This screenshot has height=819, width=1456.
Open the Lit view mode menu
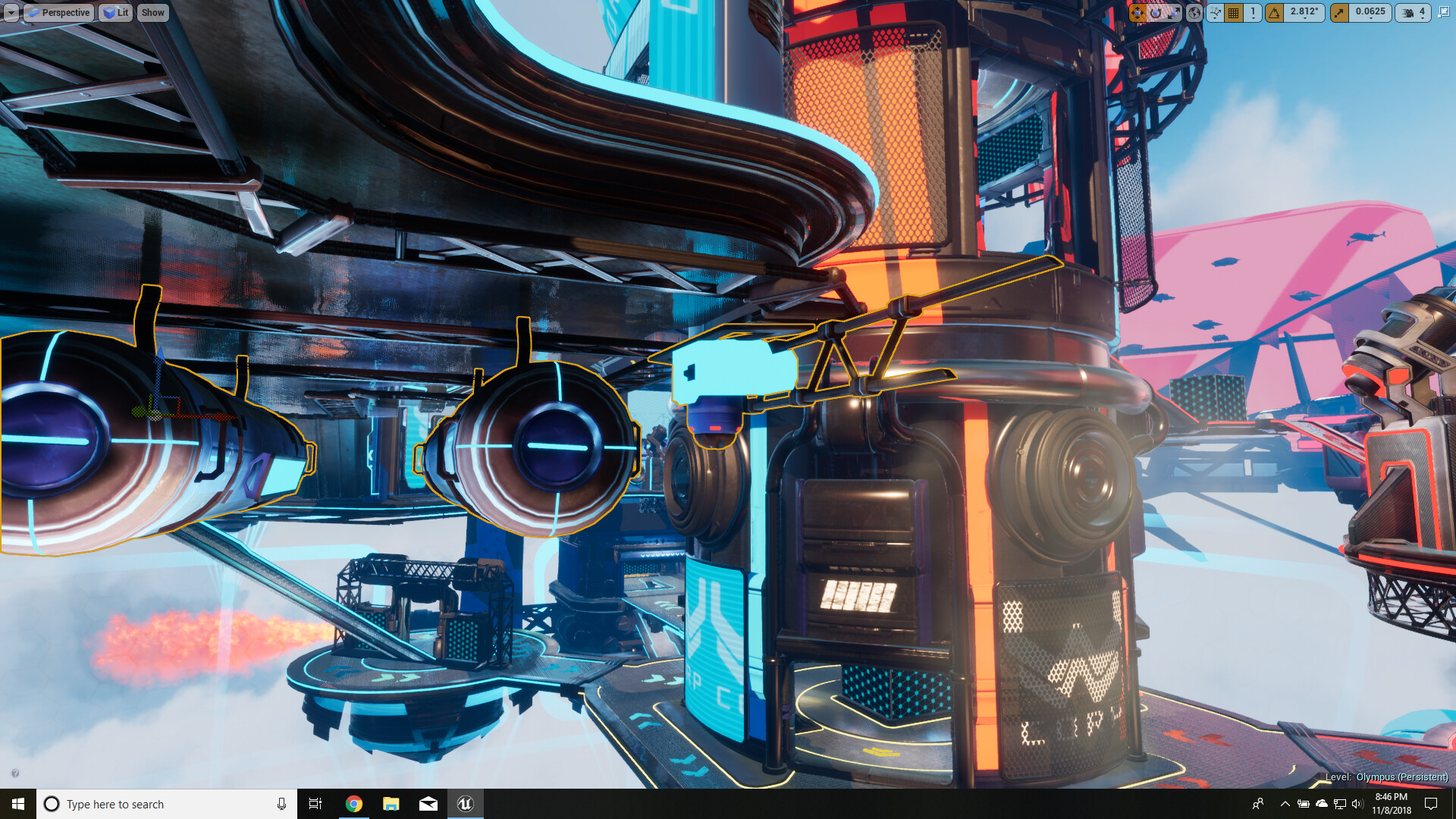click(x=115, y=12)
